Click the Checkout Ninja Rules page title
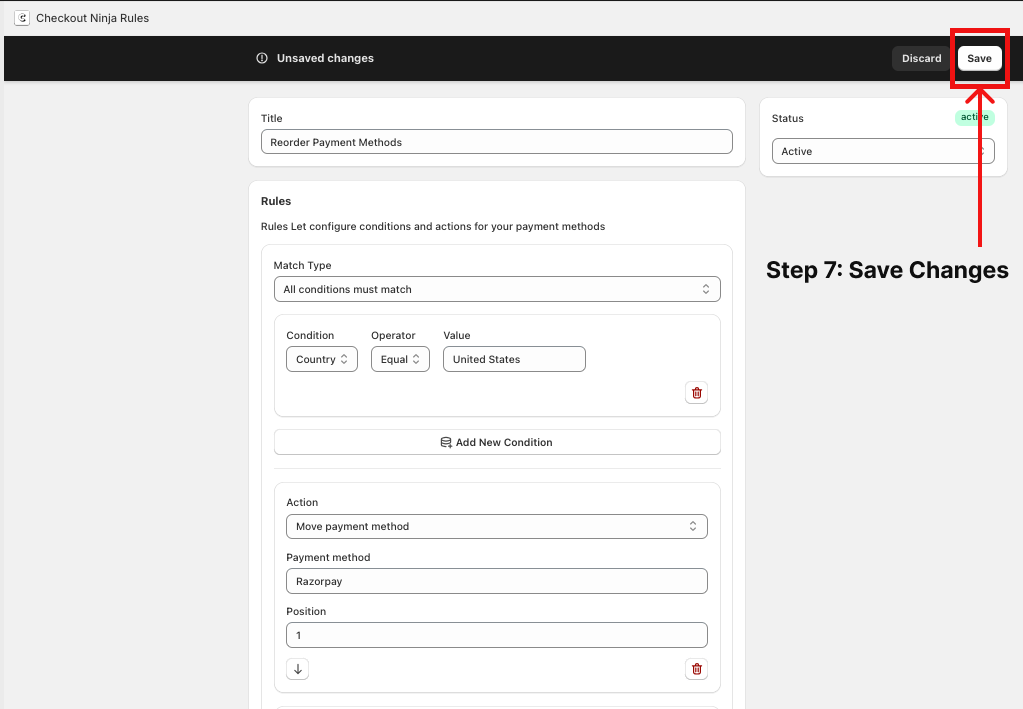The height and width of the screenshot is (709, 1023). pyautogui.click(x=92, y=18)
